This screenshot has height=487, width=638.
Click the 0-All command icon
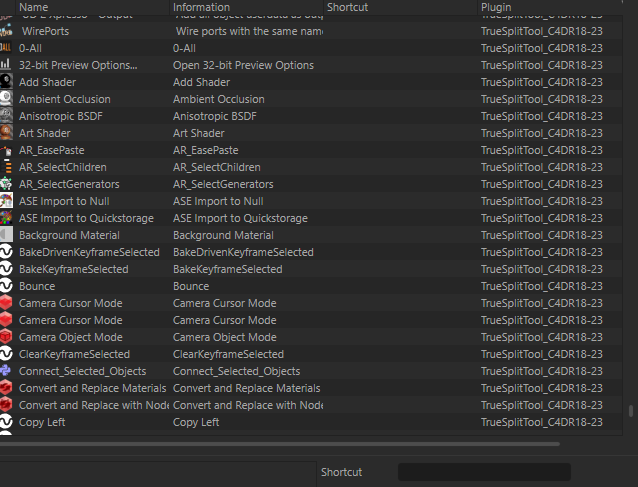coord(6,48)
